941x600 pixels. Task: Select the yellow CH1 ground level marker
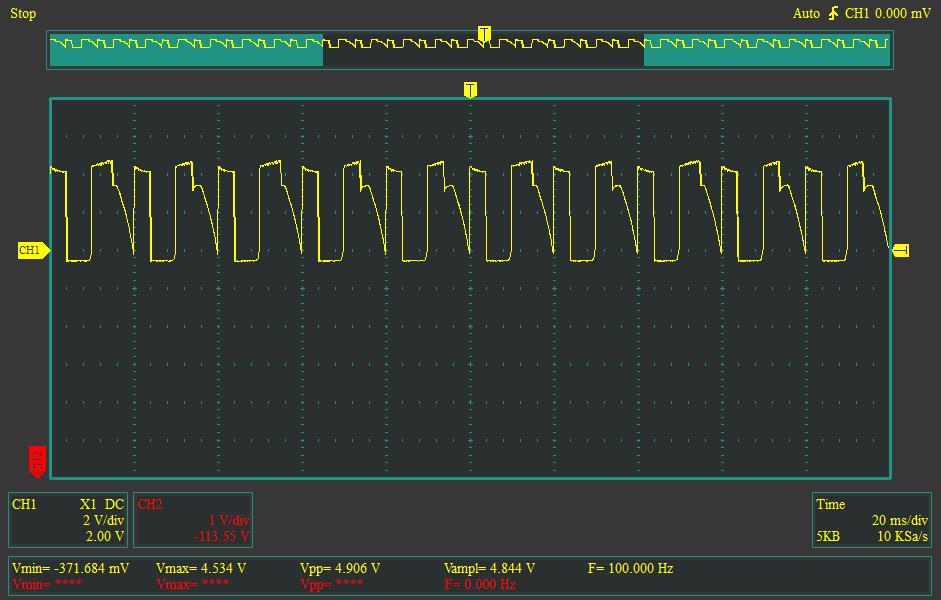click(x=32, y=250)
